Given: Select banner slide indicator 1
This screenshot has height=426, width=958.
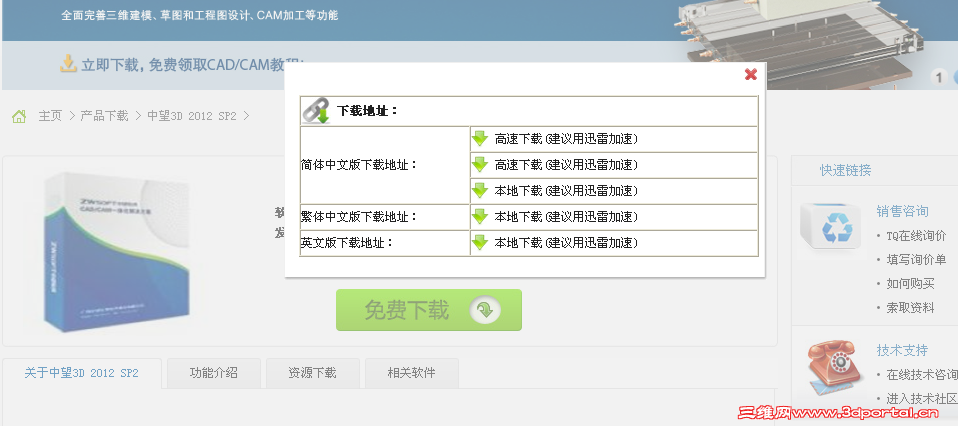Looking at the screenshot, I should coord(940,77).
